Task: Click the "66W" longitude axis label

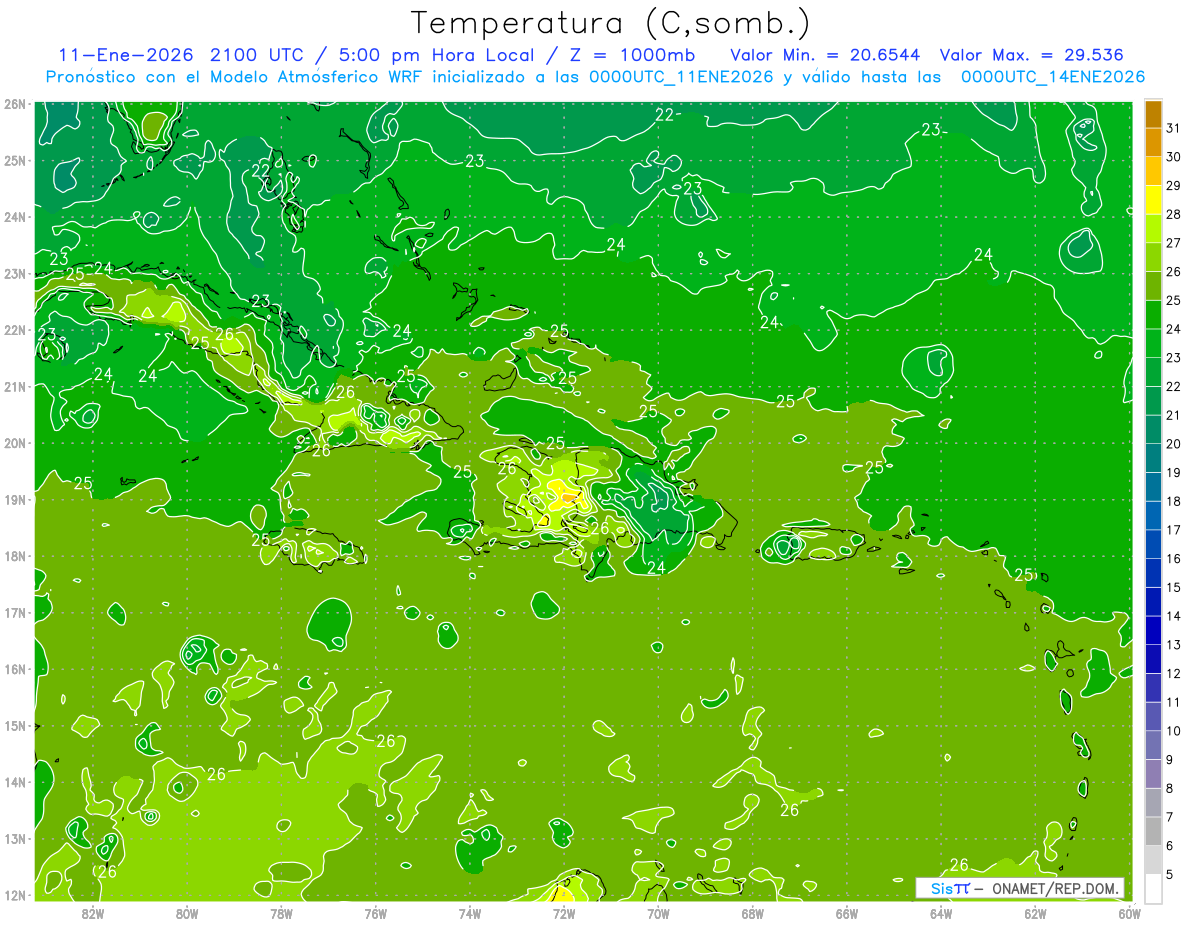Action: [x=847, y=914]
